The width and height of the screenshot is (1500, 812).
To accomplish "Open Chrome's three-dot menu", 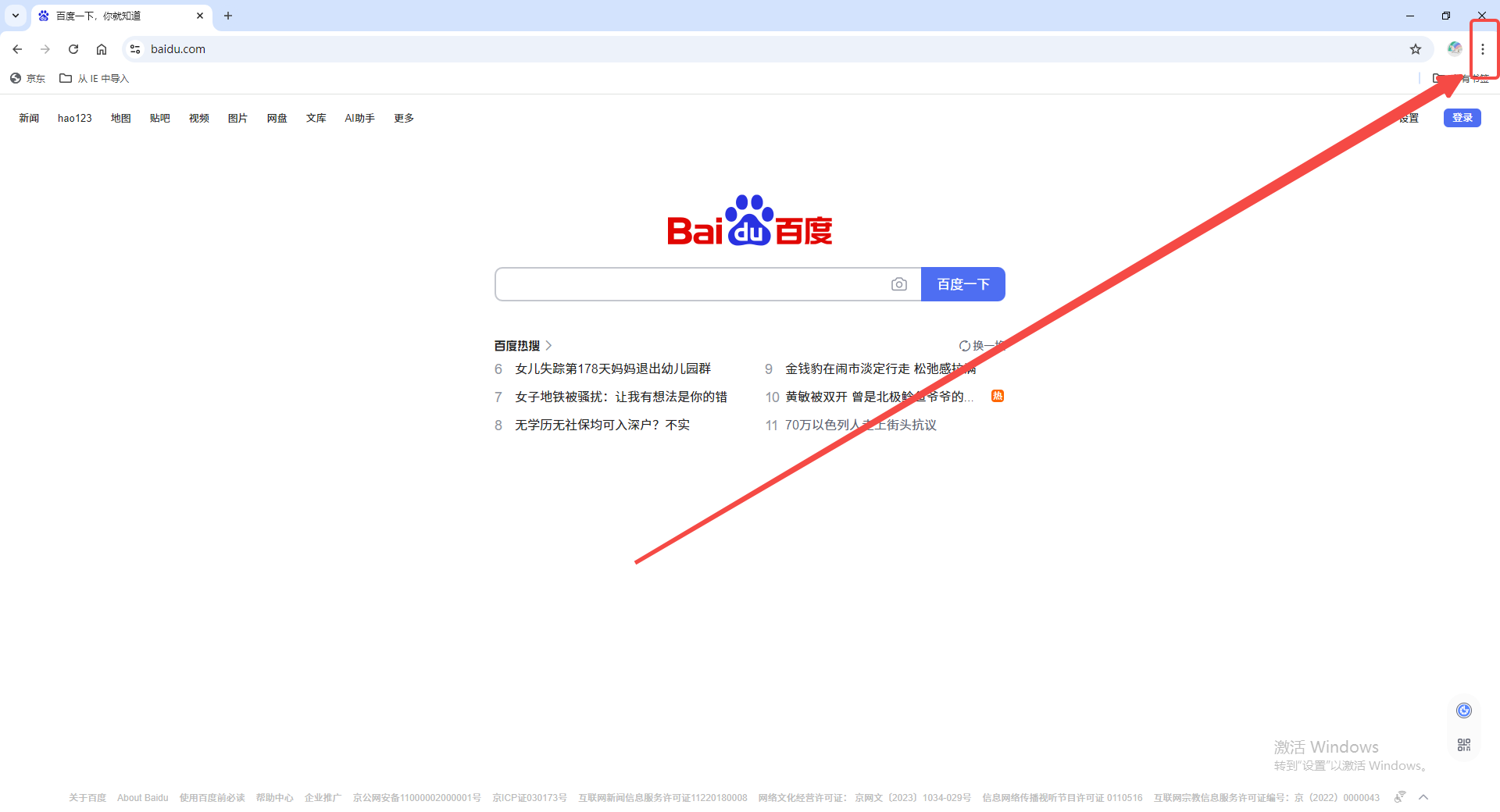I will pyautogui.click(x=1482, y=49).
